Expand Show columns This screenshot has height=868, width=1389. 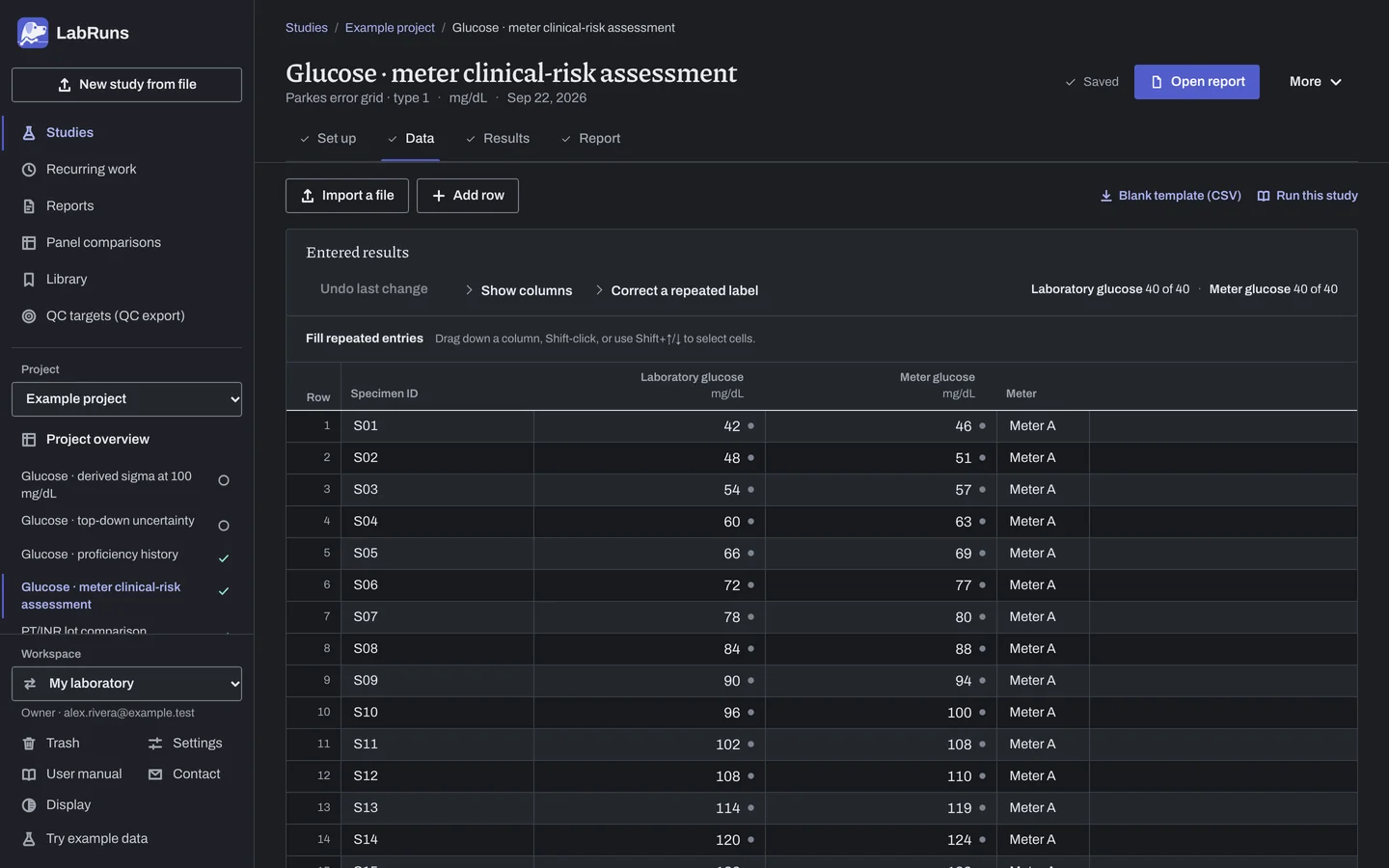point(518,290)
